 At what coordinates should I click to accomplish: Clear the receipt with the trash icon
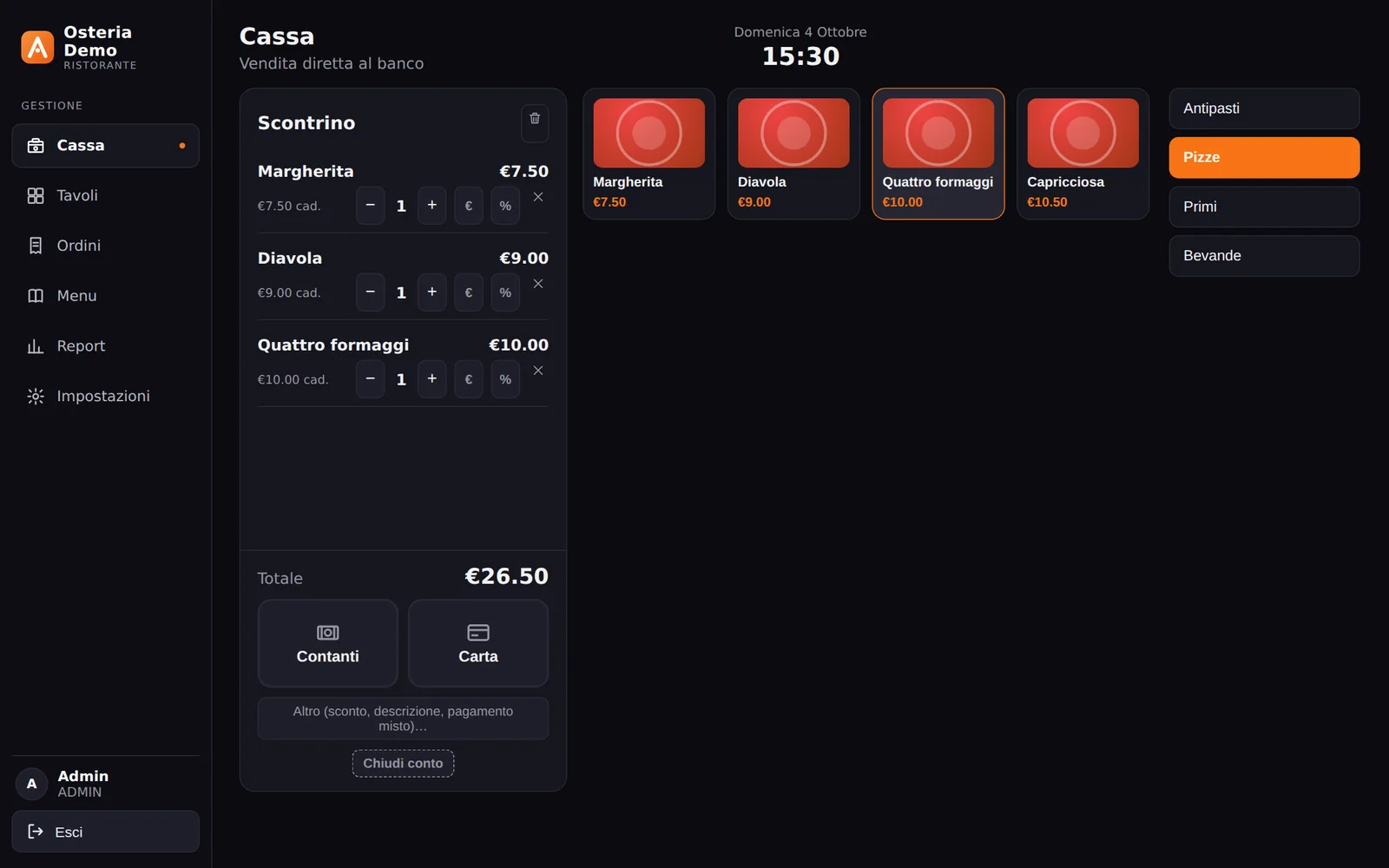(x=535, y=123)
